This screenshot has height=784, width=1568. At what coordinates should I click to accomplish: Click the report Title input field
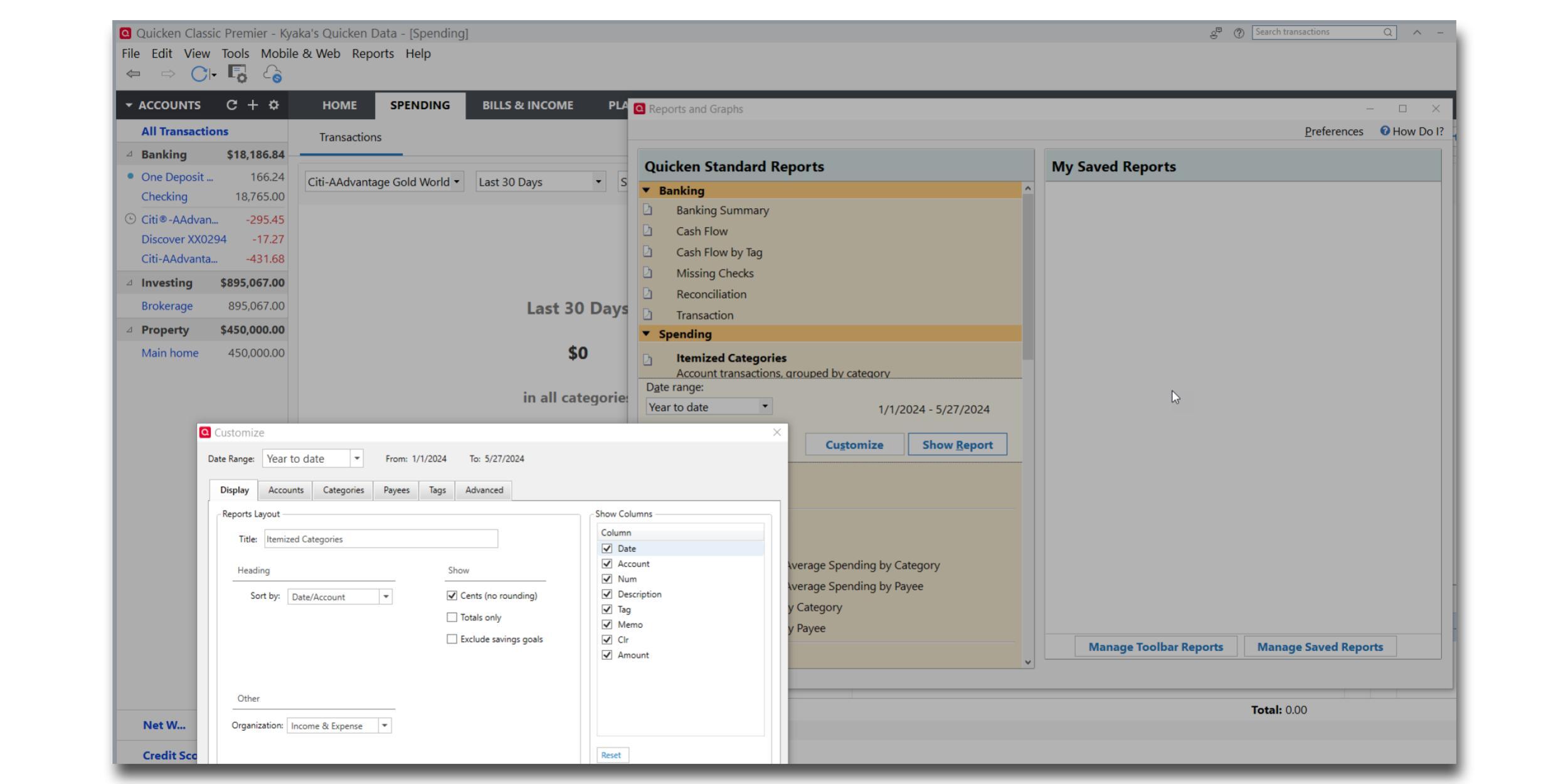coord(381,539)
